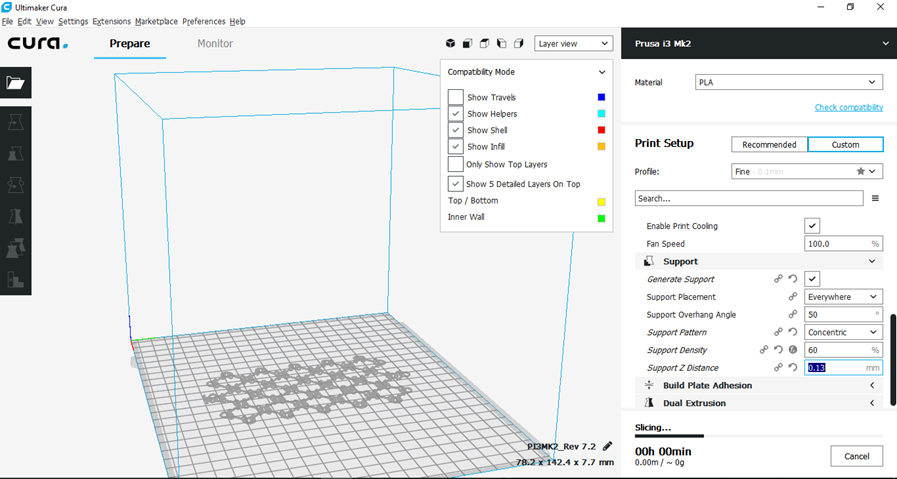Viewport: 897px width, 479px height.
Task: Uncheck the Show Helpers checkbox
Action: point(455,114)
